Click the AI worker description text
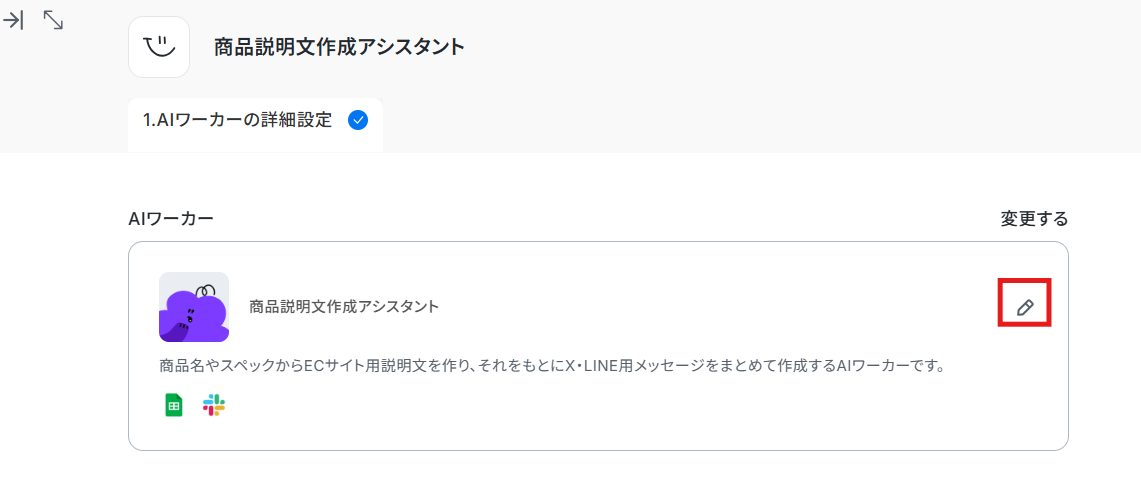Screen dimensions: 1141x502 [x=552, y=366]
